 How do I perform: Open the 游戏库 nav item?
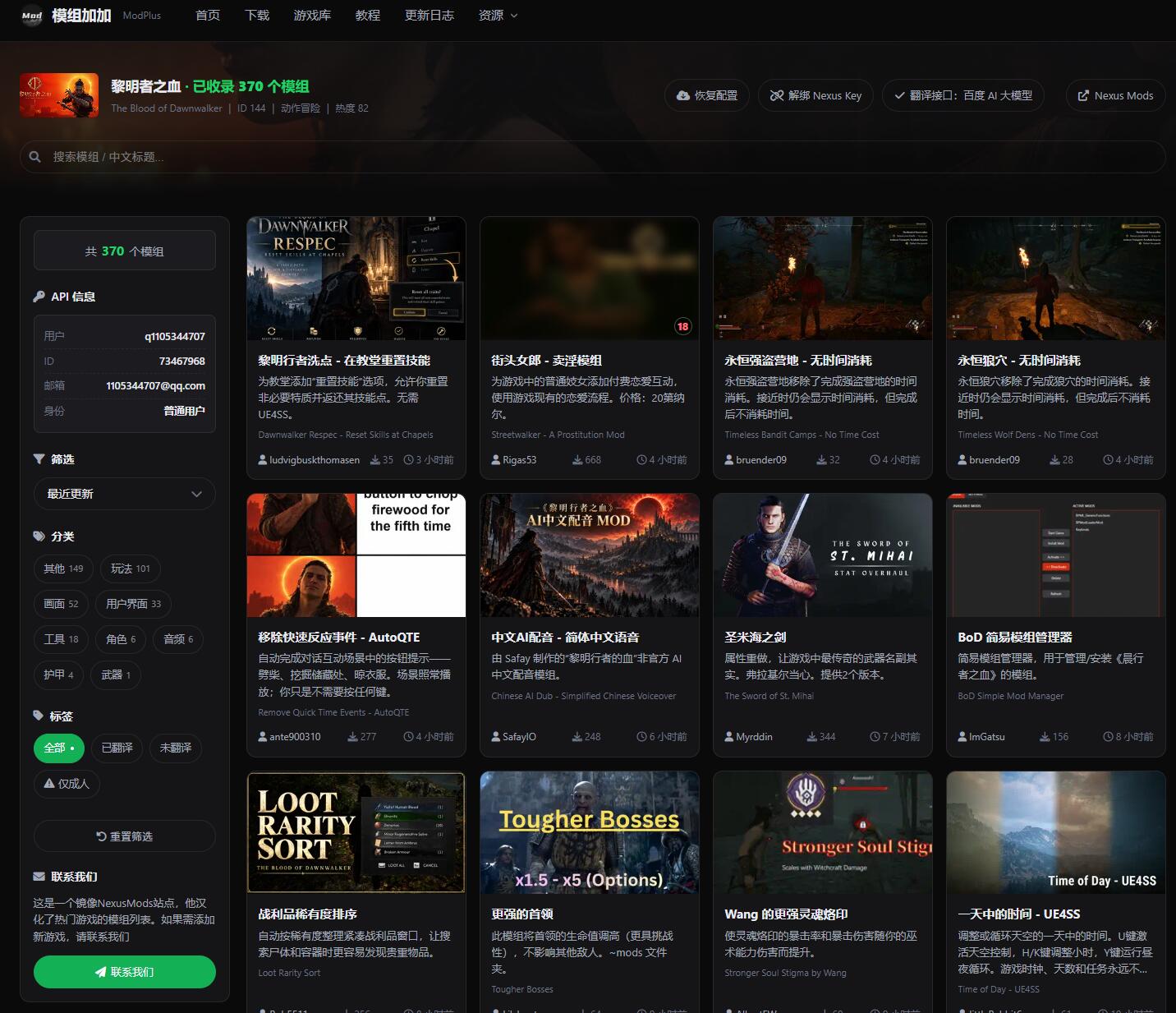312,15
